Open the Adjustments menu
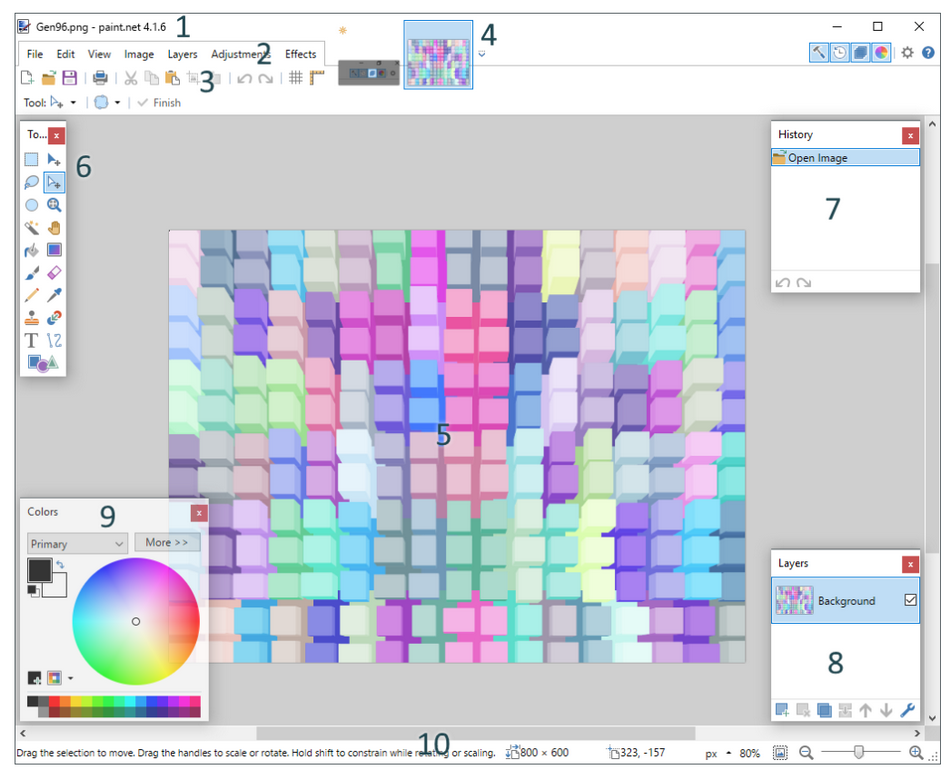 [x=240, y=54]
